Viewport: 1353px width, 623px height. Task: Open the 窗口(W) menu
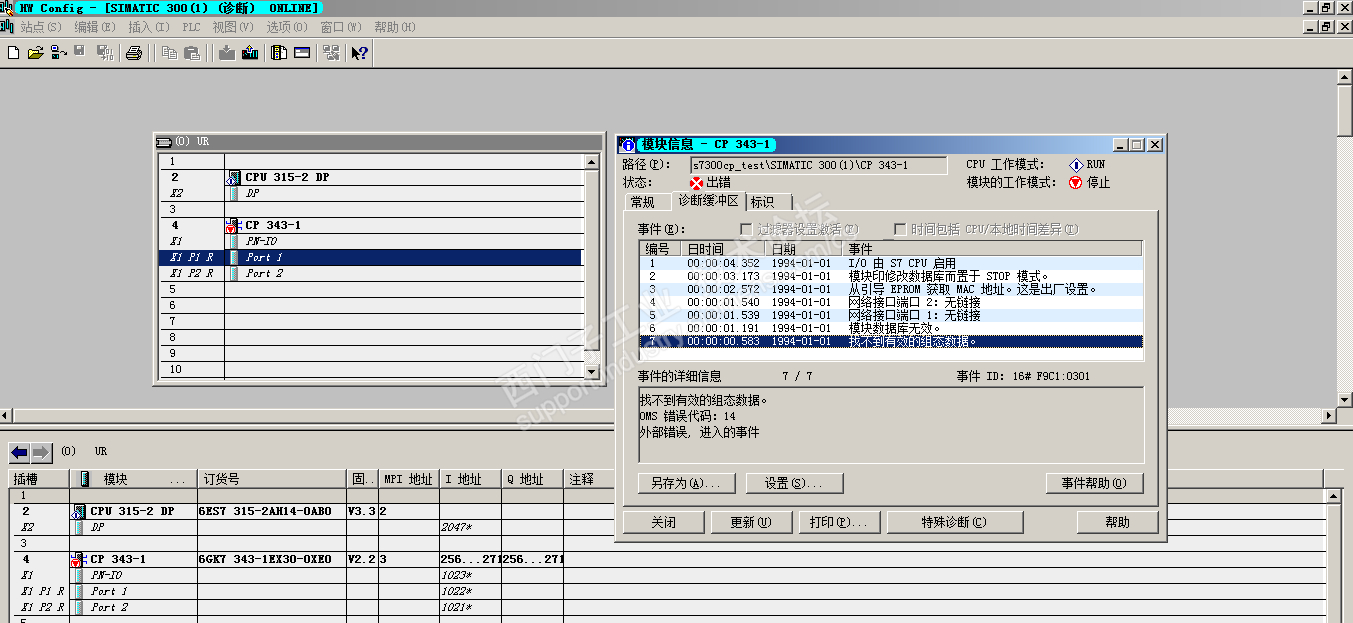[x=341, y=27]
